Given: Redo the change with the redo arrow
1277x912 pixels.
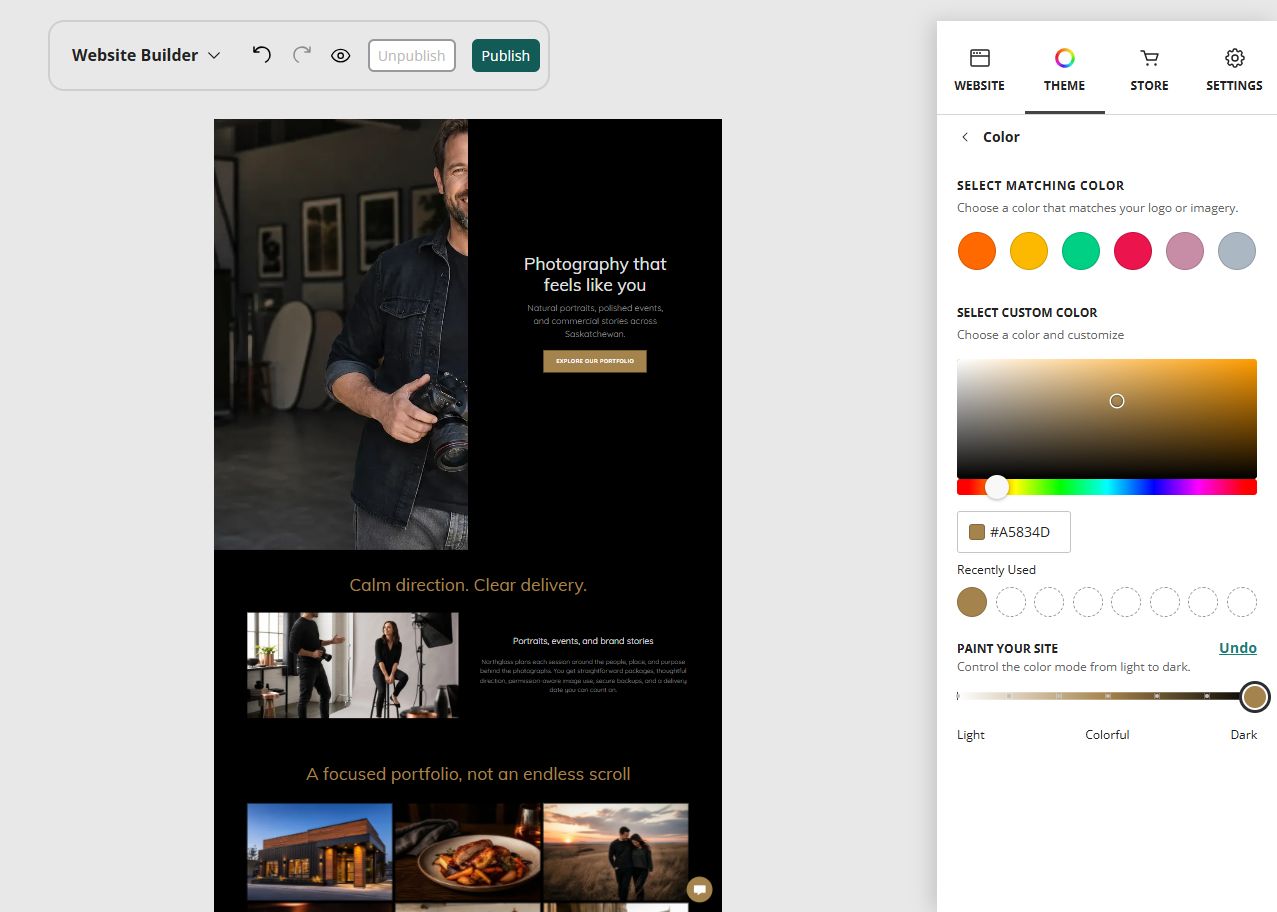Looking at the screenshot, I should 302,55.
